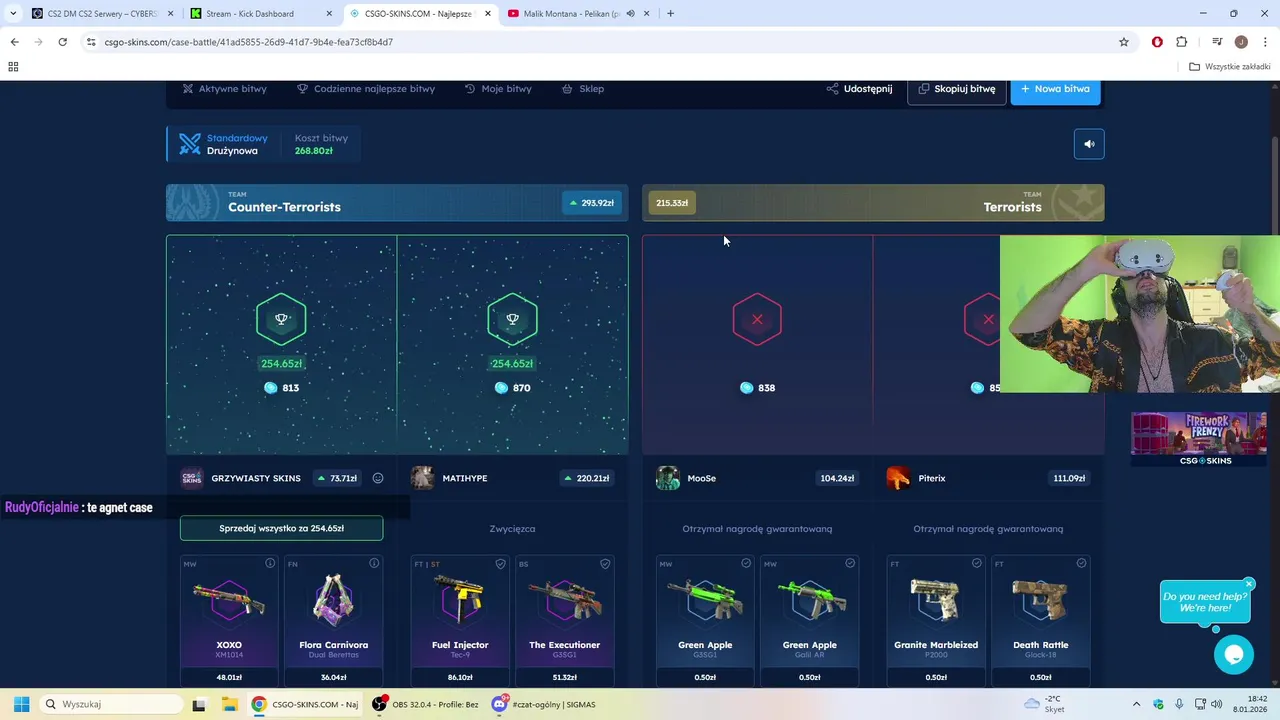Click GRZYWIASTY SKINS player avatar
This screenshot has width=1280, height=720.
point(191,478)
